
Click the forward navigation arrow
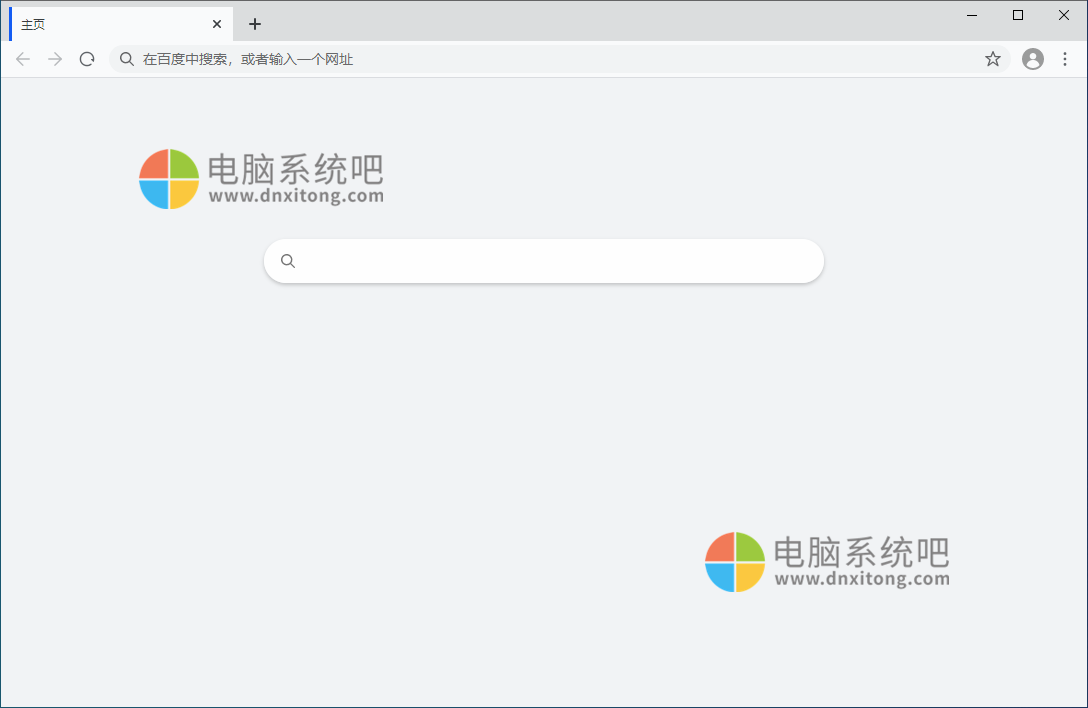tap(54, 59)
